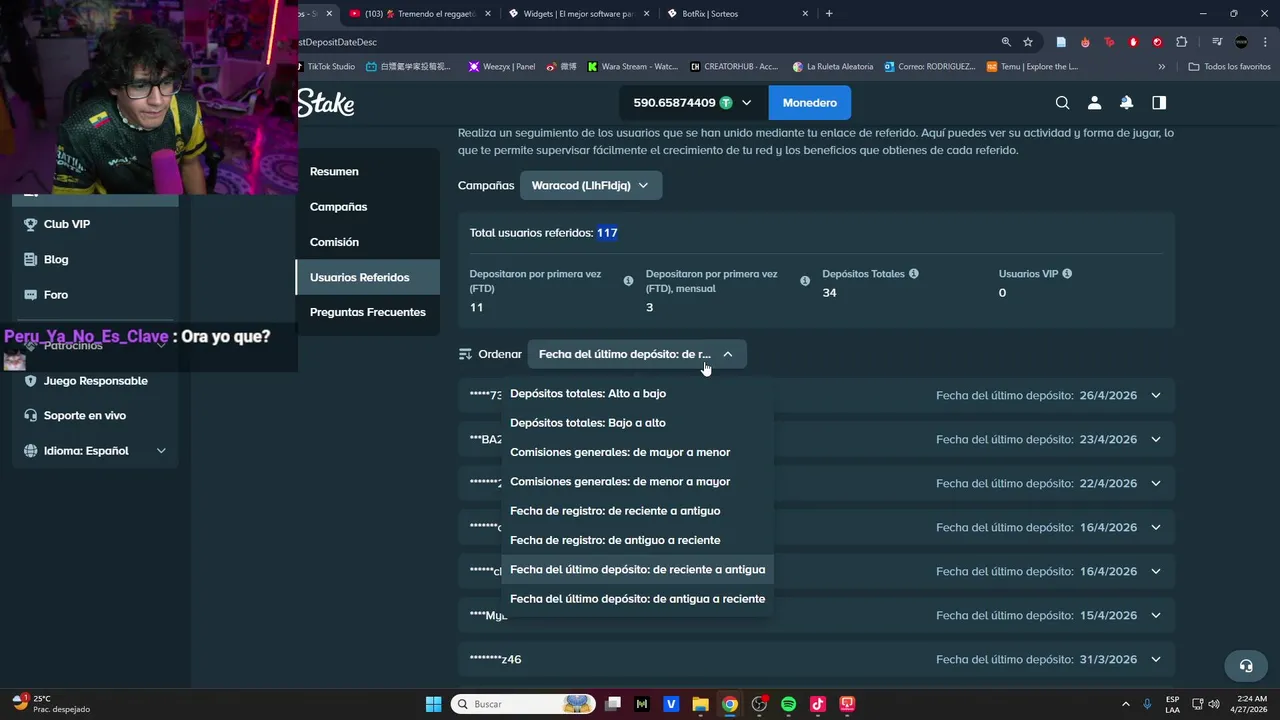Open the Waracod (LIhFIdjq) campaign dropdown
The width and height of the screenshot is (1280, 720).
[590, 185]
